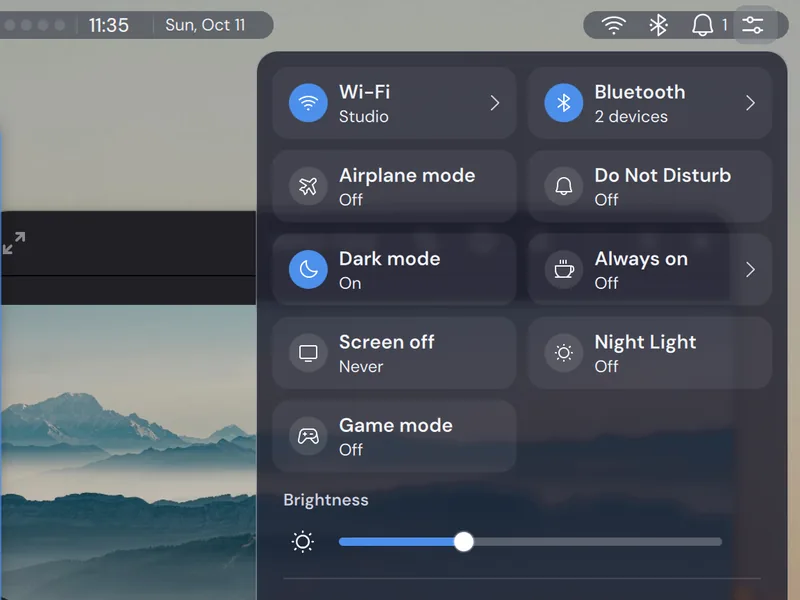Screen dimensions: 800x600
Task: Toggle Wi-Fi using its round blue icon
Action: point(308,103)
